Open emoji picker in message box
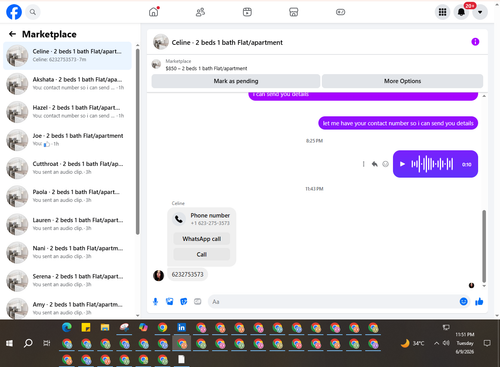 463,302
